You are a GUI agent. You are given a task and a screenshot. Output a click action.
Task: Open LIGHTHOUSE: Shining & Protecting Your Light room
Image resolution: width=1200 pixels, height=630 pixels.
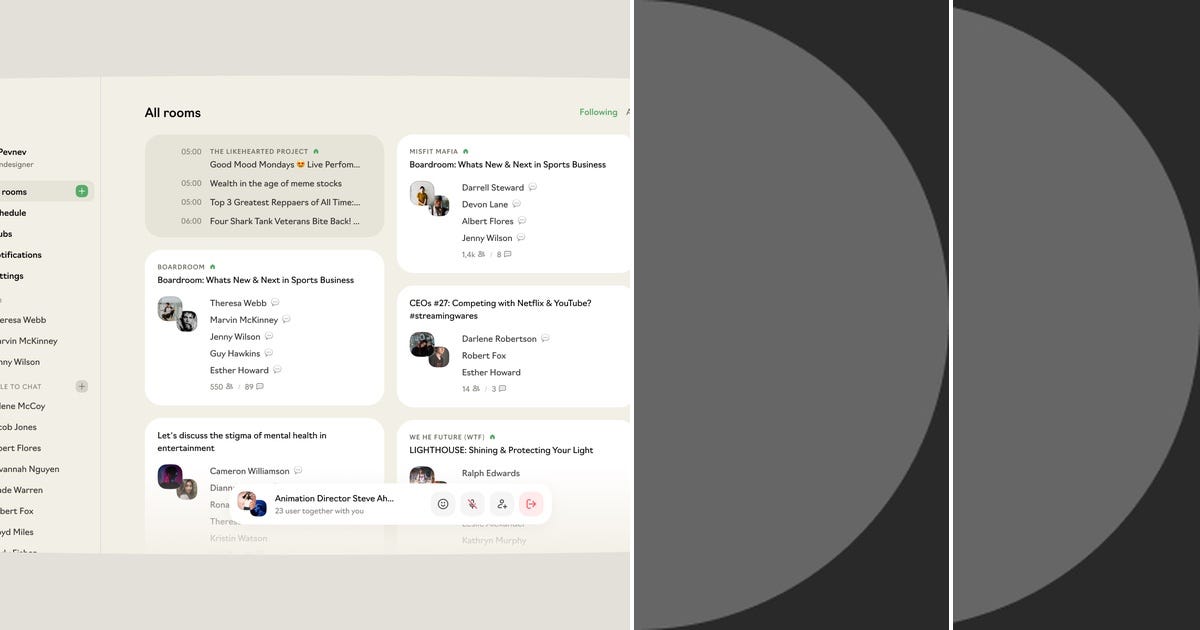point(501,450)
